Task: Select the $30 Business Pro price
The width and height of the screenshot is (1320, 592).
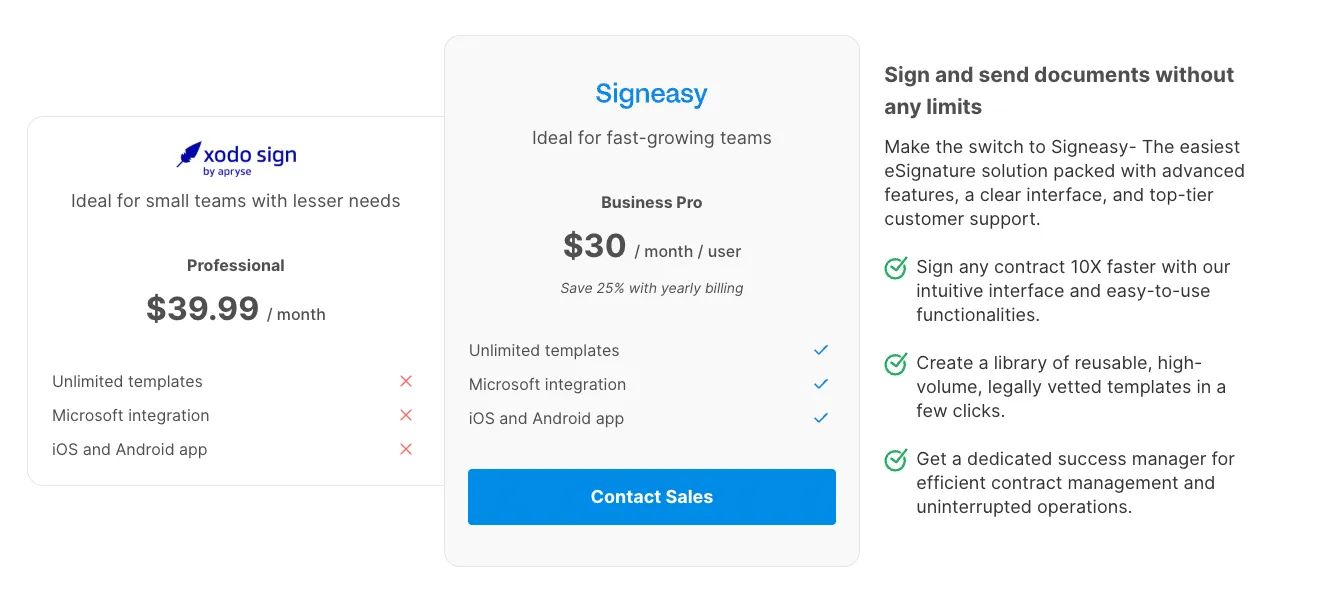Action: click(x=595, y=246)
